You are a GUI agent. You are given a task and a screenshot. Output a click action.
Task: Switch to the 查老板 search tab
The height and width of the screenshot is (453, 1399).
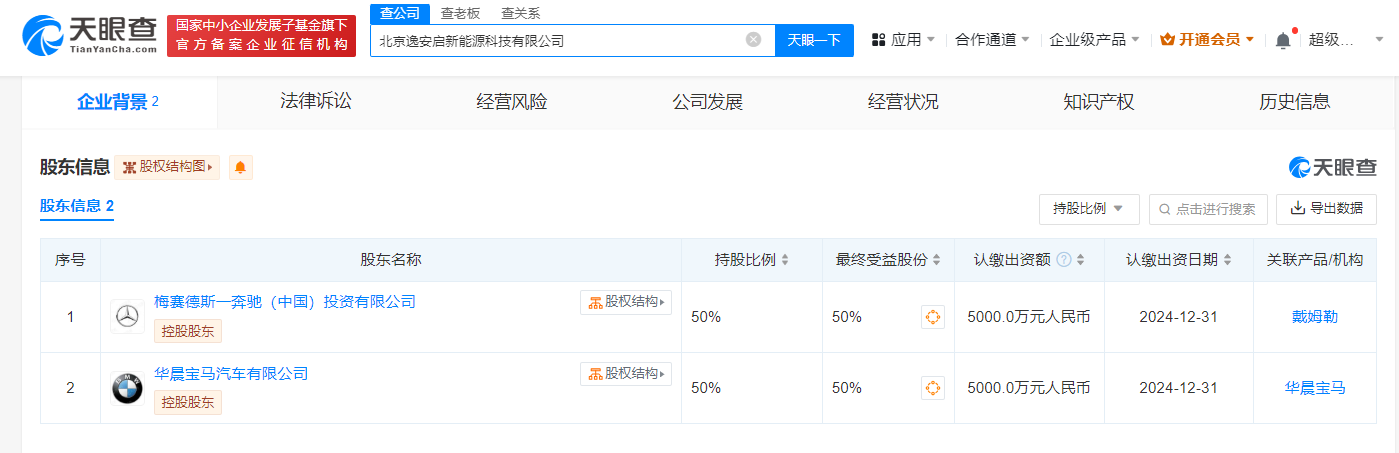(x=460, y=13)
